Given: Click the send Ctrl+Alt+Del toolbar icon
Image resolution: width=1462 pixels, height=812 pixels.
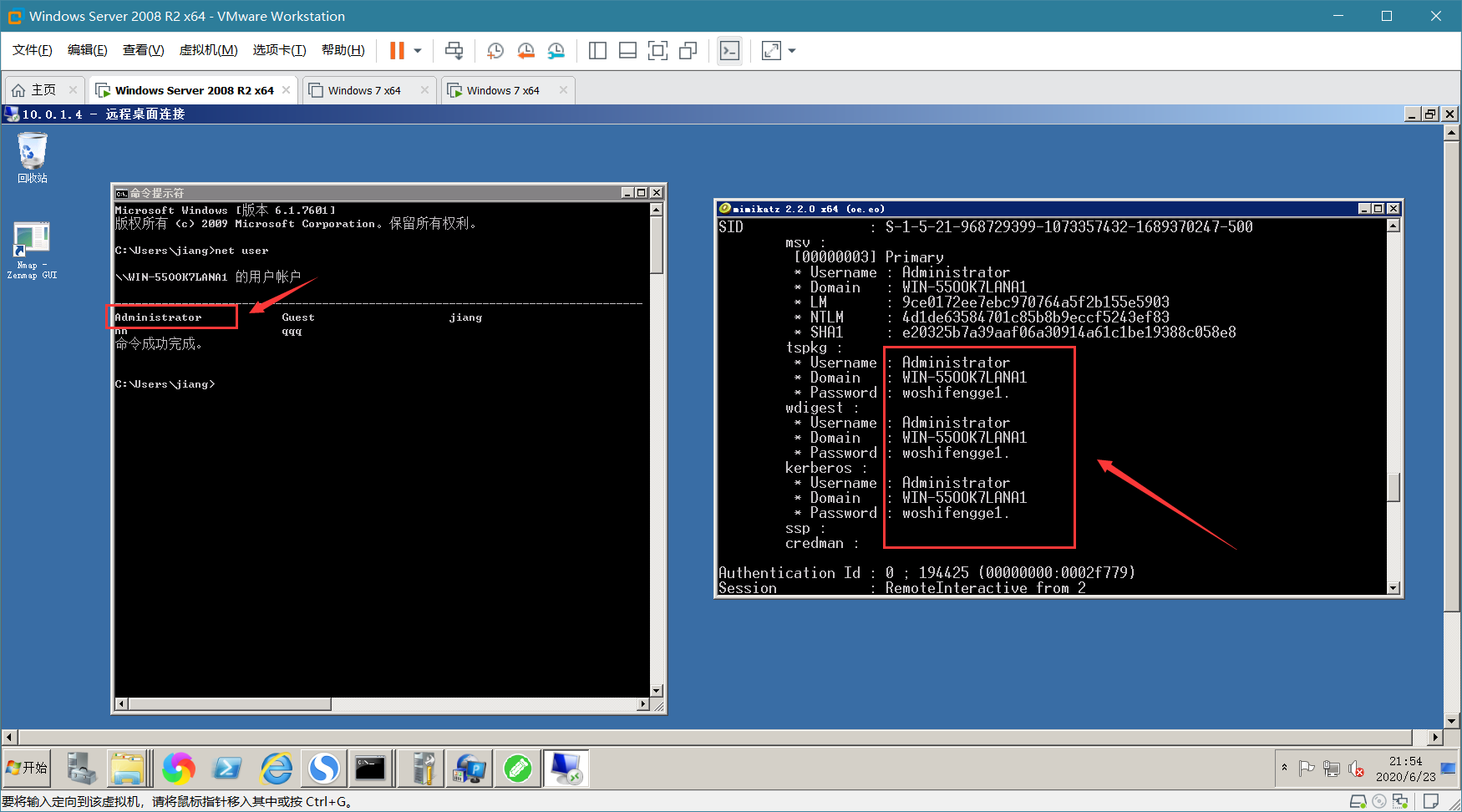Looking at the screenshot, I should click(x=454, y=51).
